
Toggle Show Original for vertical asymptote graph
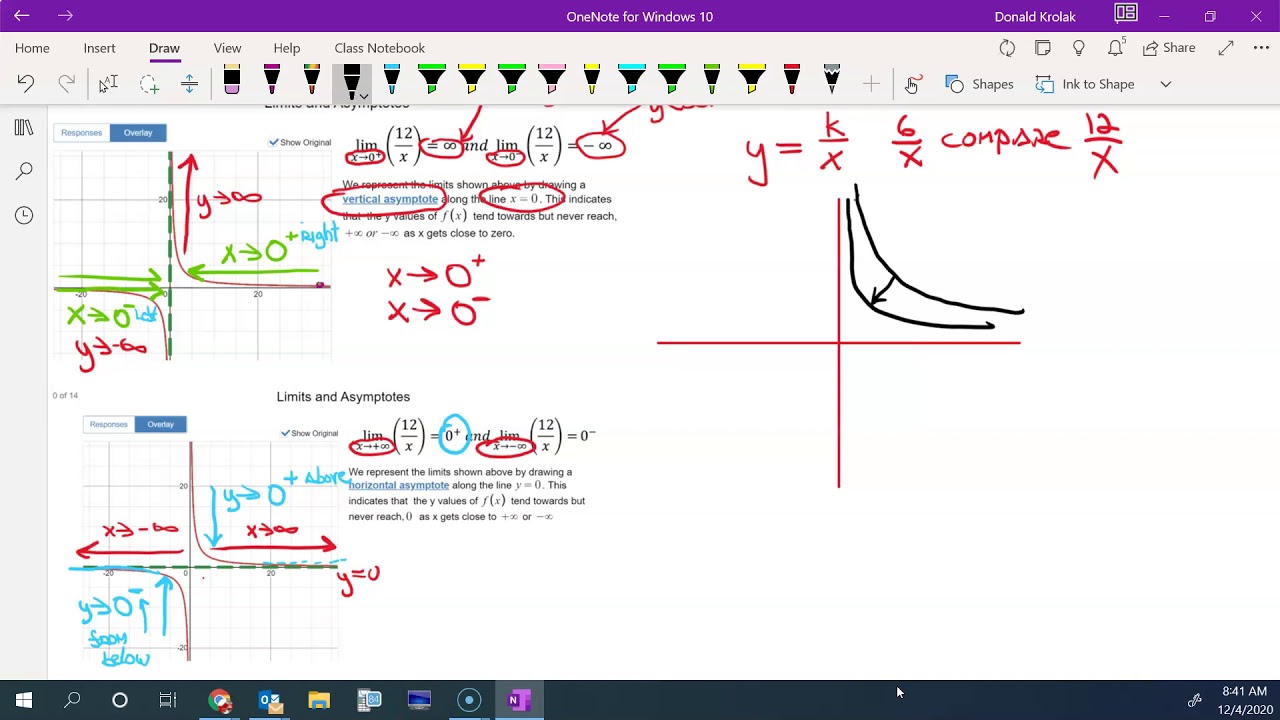click(300, 142)
